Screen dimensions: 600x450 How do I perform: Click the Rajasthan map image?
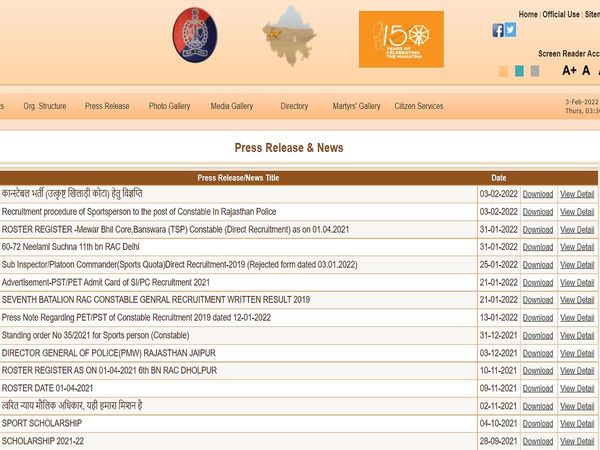click(x=289, y=36)
